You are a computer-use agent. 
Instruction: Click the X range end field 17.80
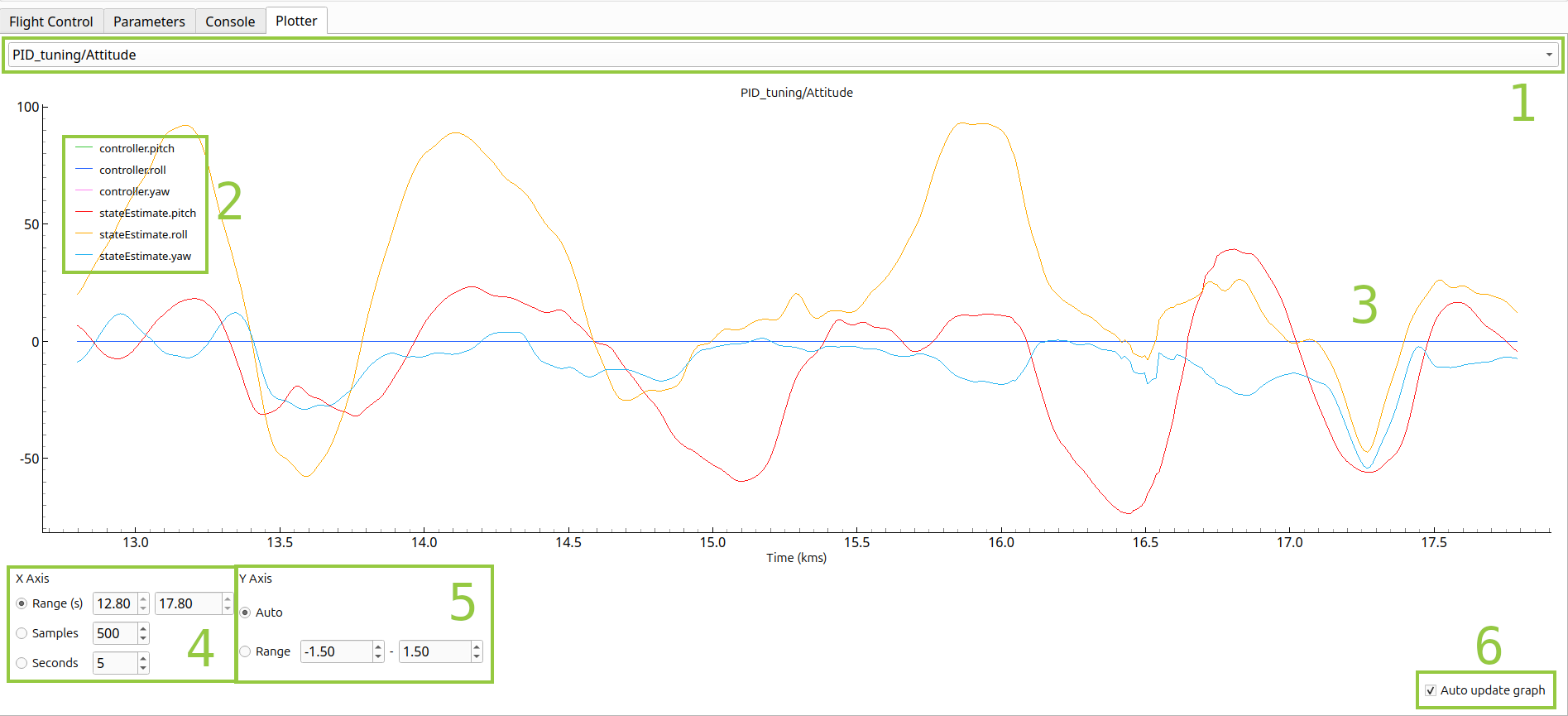click(x=187, y=603)
